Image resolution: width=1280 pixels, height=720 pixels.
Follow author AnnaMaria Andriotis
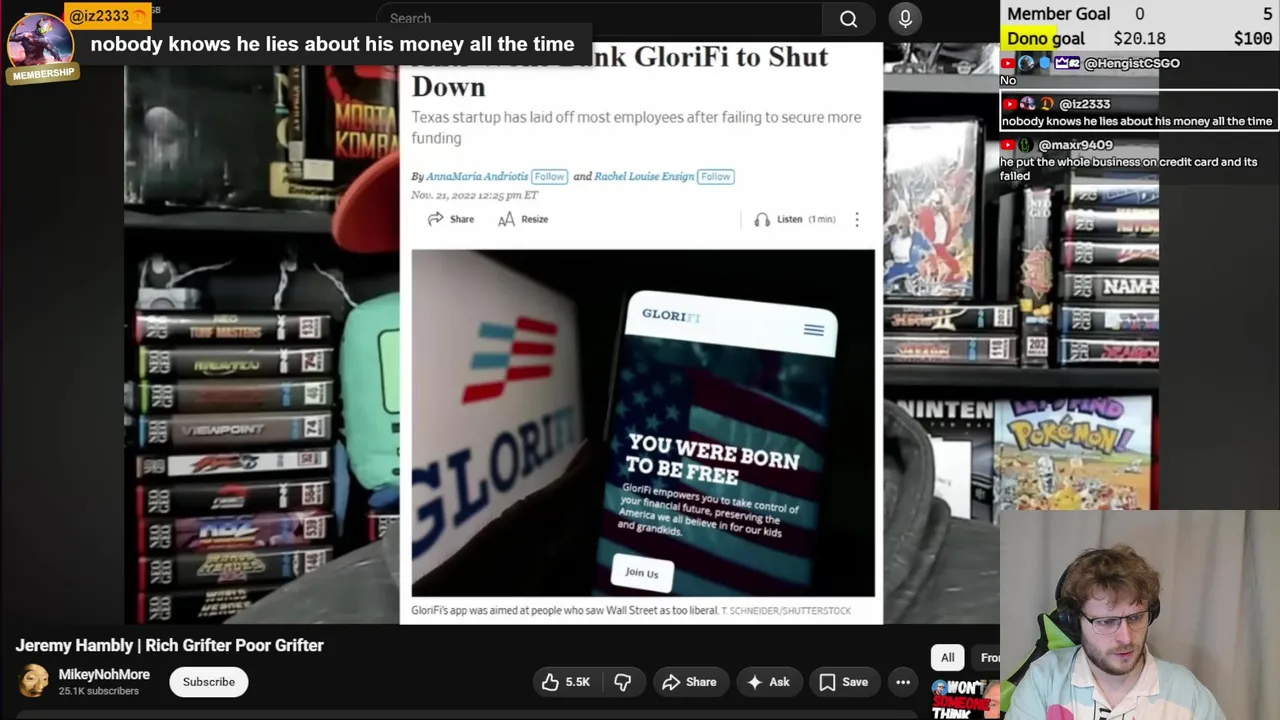549,176
